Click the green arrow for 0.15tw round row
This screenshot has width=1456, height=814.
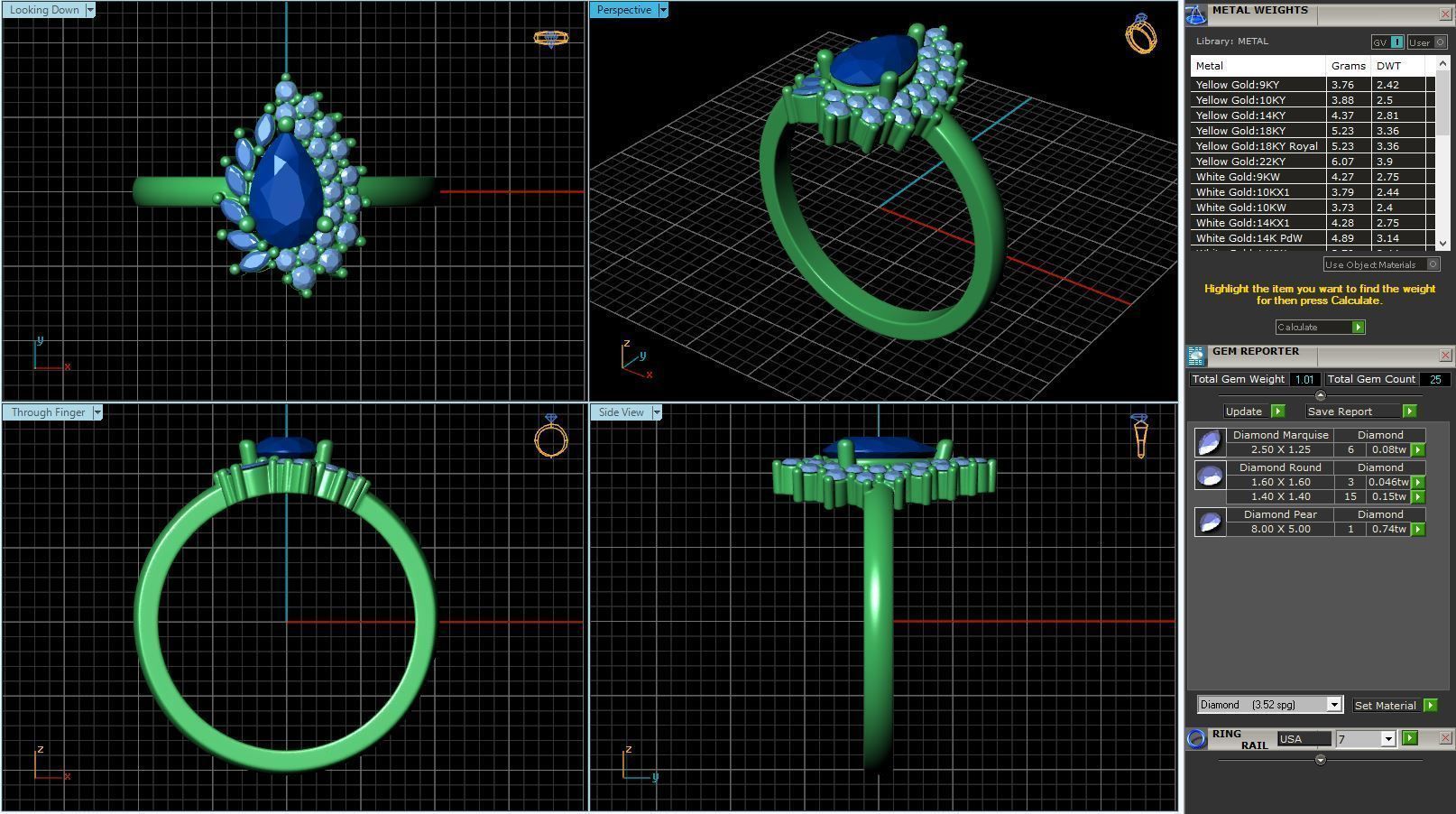tap(1418, 497)
